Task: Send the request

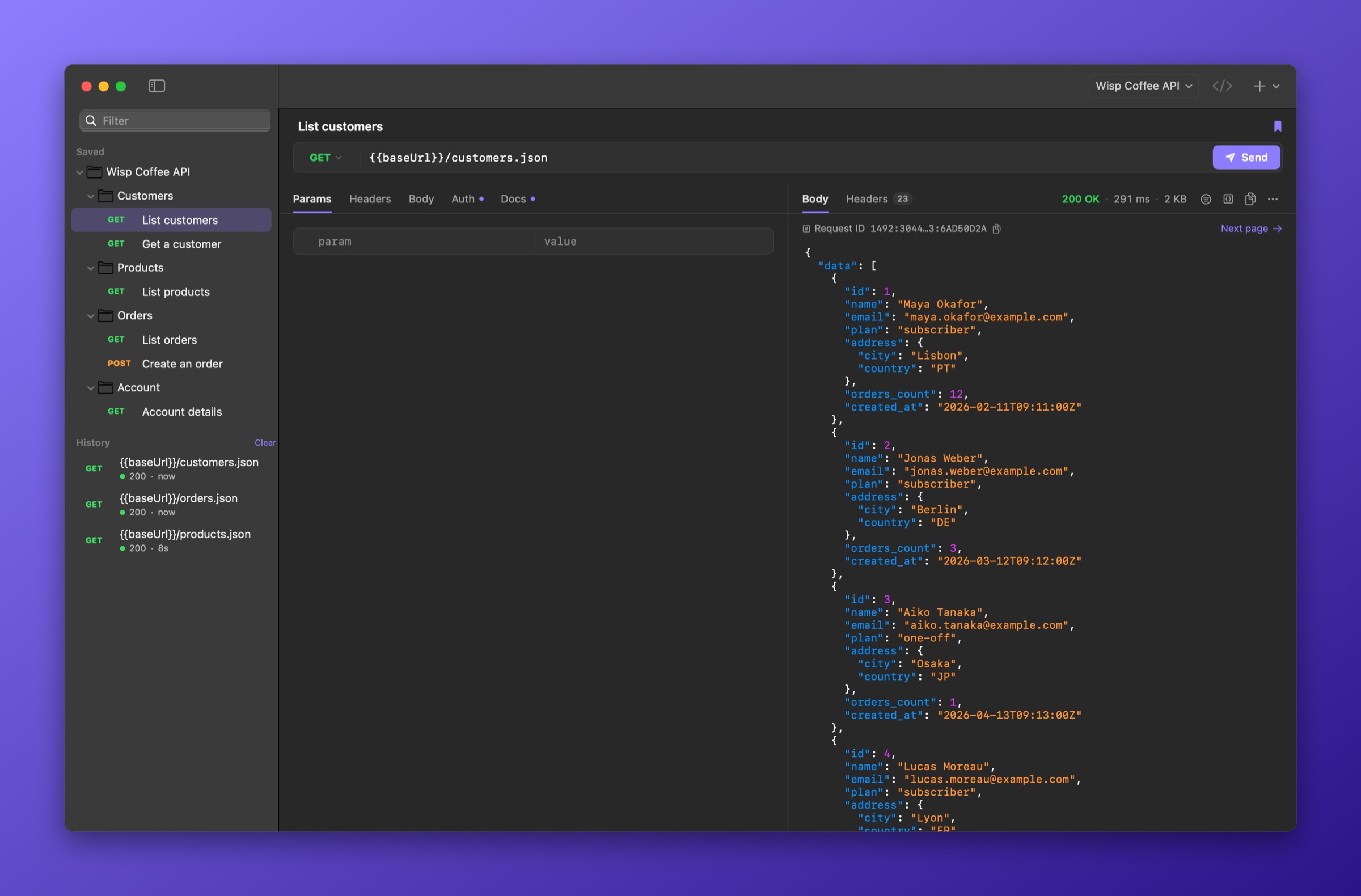Action: (1246, 157)
